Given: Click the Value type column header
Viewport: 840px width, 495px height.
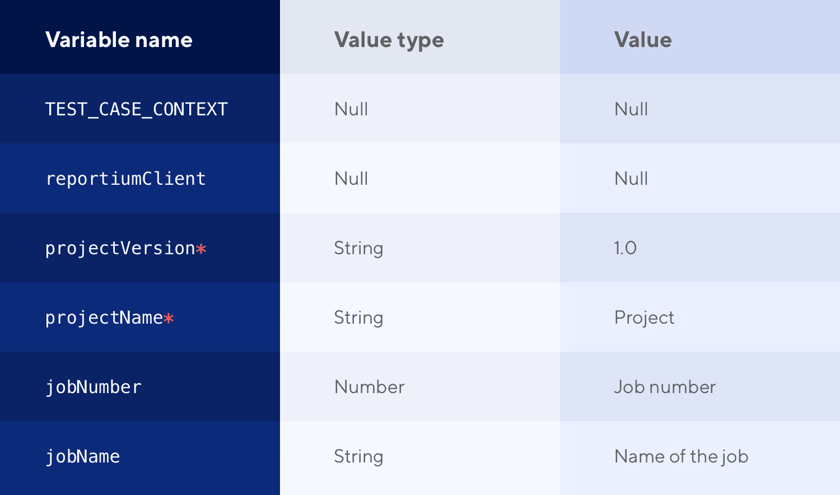Looking at the screenshot, I should (x=389, y=41).
